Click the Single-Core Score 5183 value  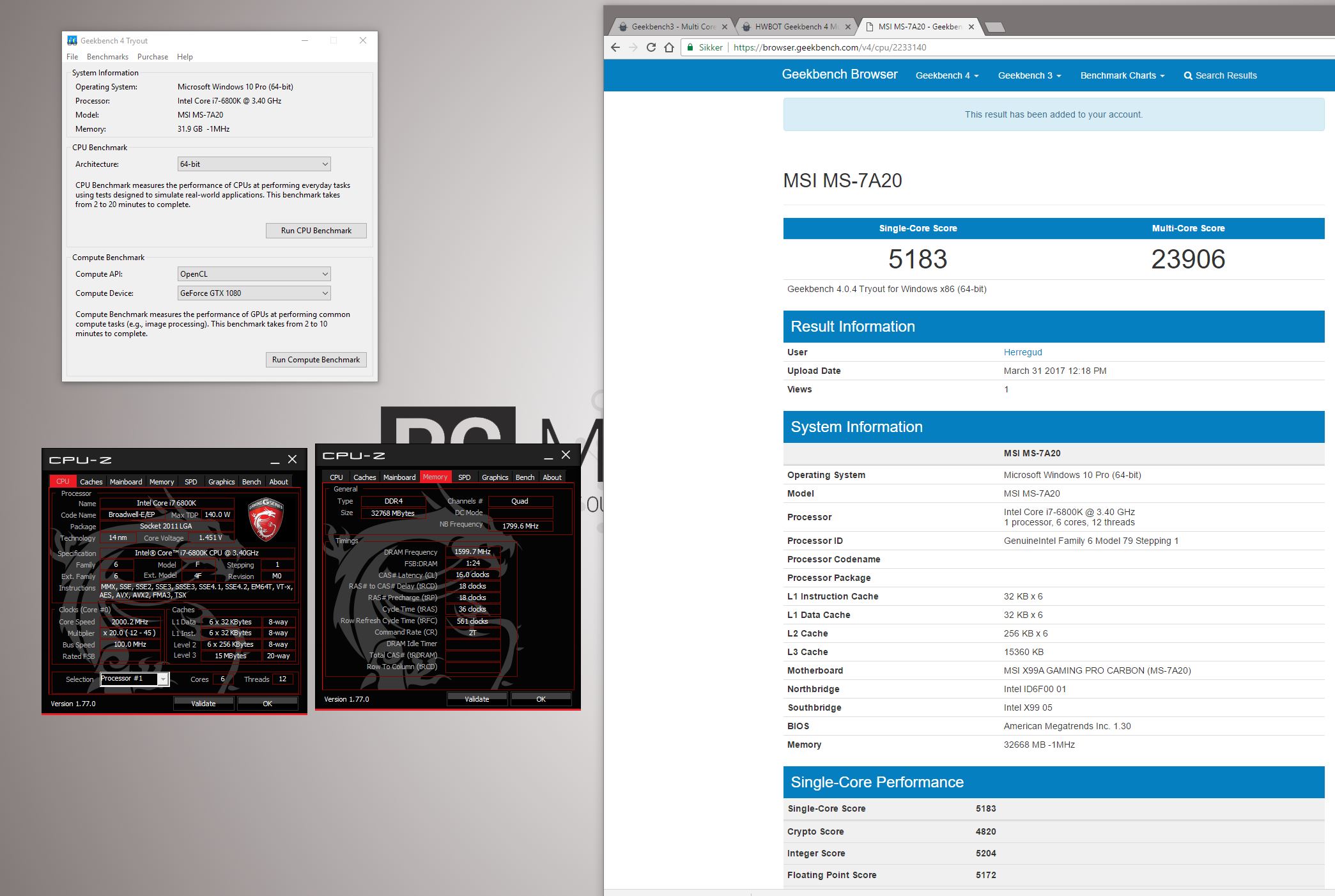(x=918, y=259)
